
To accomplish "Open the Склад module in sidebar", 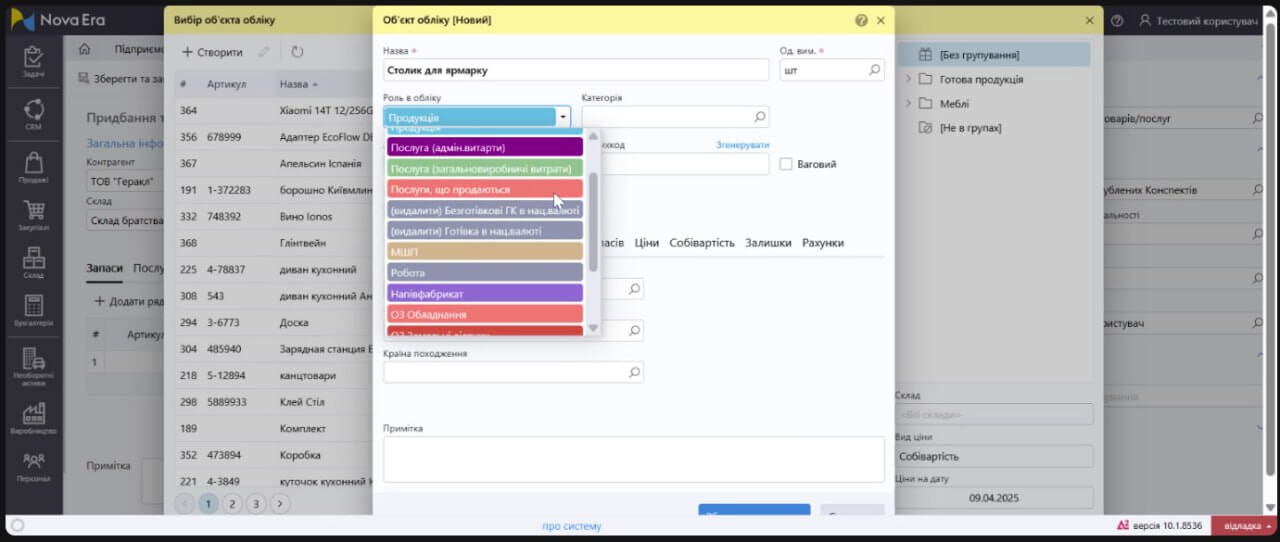I will point(33,263).
